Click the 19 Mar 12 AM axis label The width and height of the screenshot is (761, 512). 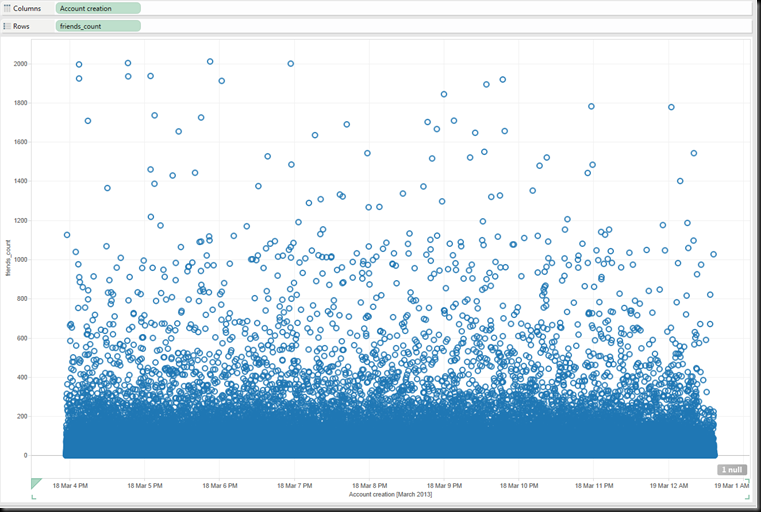click(669, 485)
